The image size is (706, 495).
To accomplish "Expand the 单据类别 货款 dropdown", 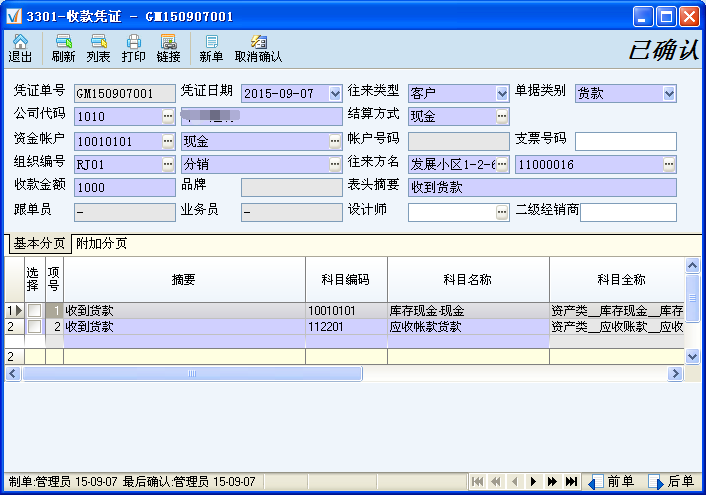I will 669,94.
